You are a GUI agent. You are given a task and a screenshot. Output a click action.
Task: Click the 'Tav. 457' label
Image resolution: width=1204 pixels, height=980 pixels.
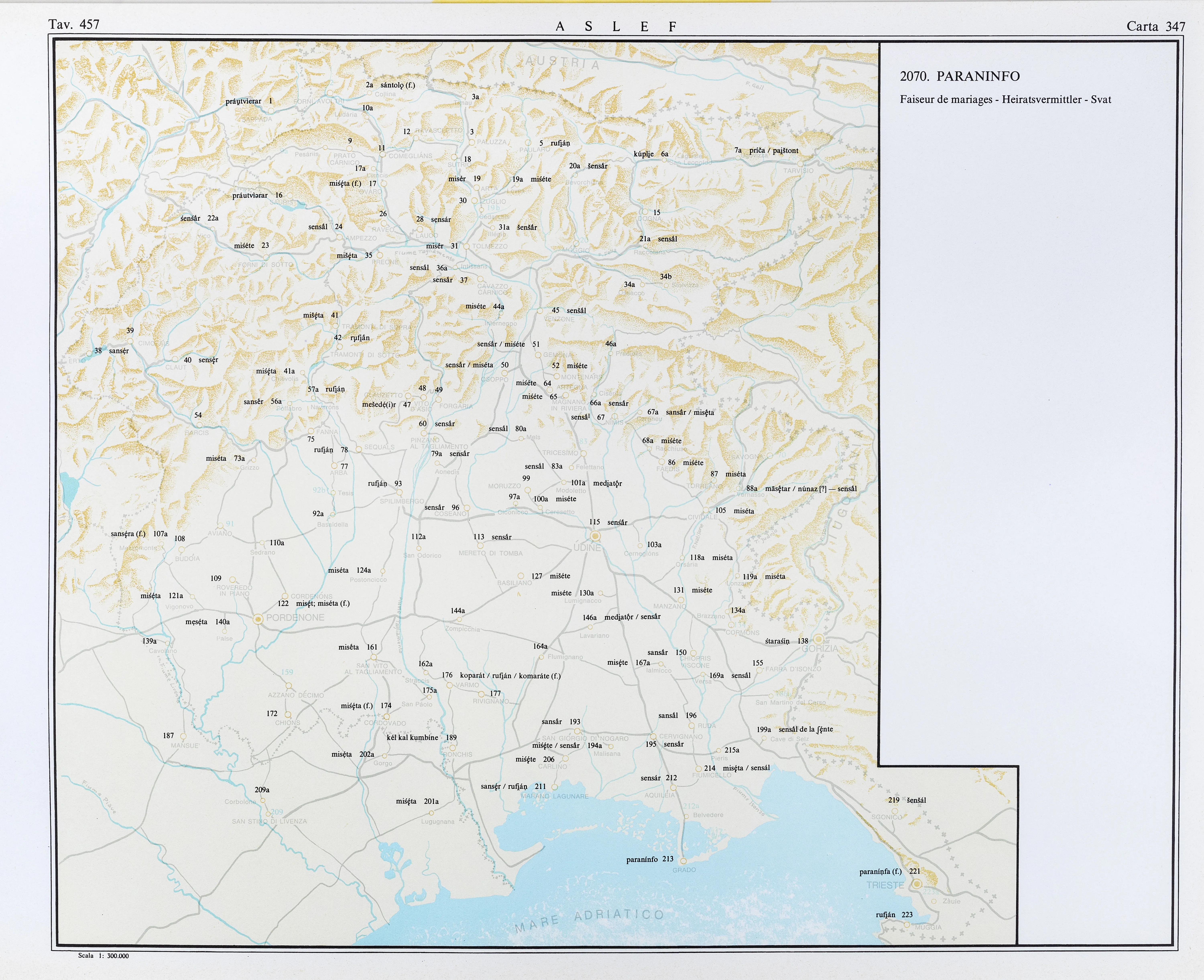[x=74, y=24]
